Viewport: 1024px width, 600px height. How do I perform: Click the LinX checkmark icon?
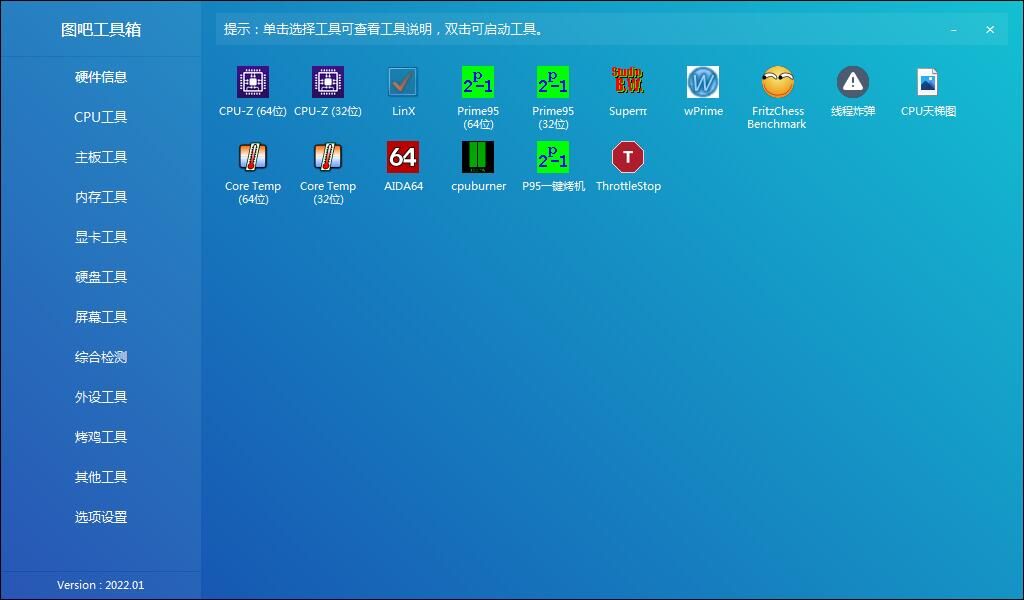coord(403,82)
